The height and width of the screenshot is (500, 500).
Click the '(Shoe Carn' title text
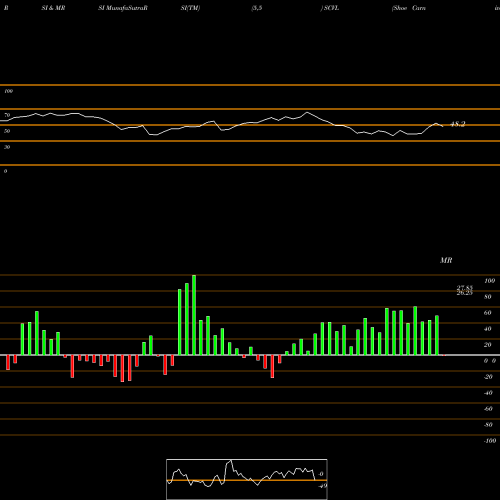(x=409, y=8)
